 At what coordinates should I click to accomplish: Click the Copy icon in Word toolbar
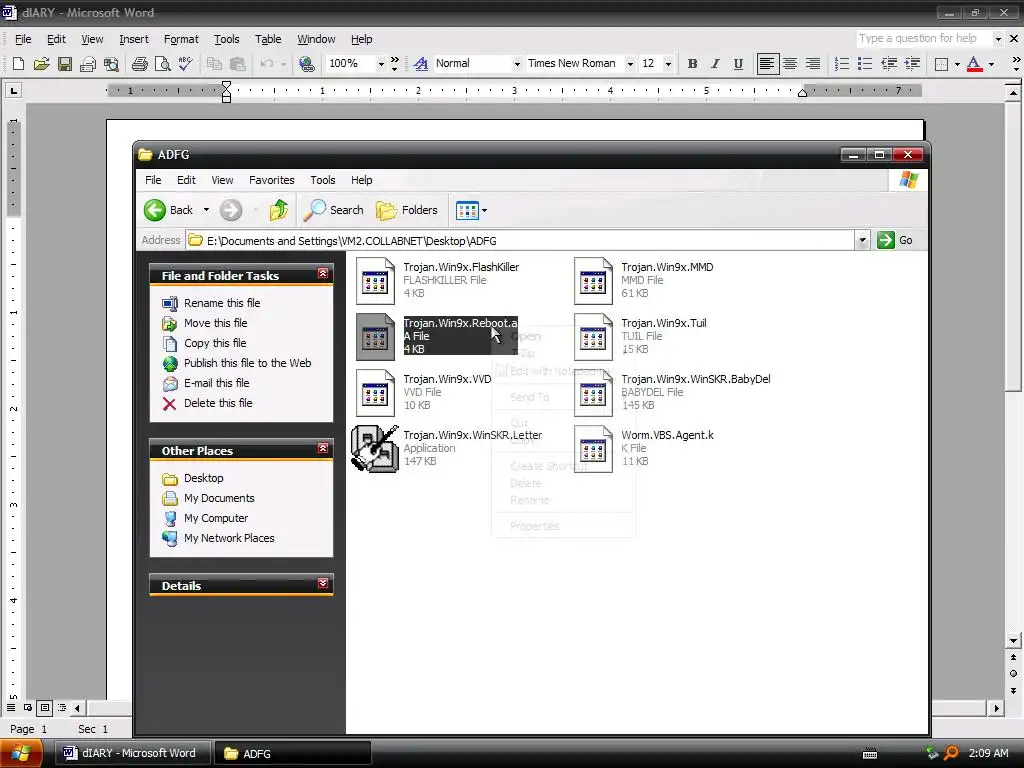214,63
